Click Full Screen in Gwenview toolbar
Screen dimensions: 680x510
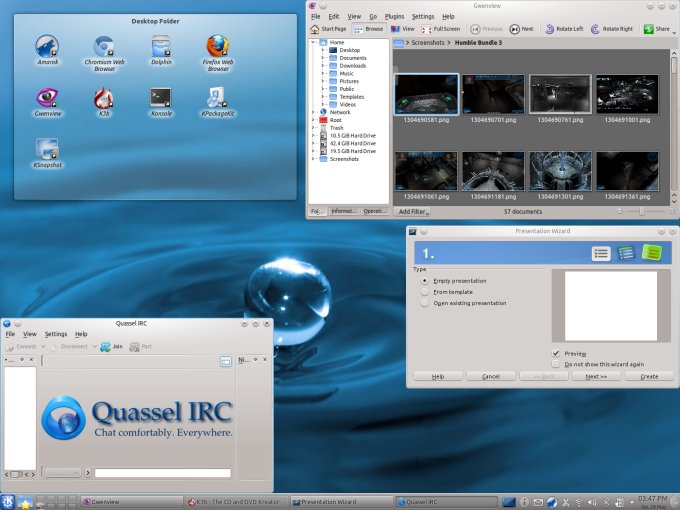coord(440,29)
